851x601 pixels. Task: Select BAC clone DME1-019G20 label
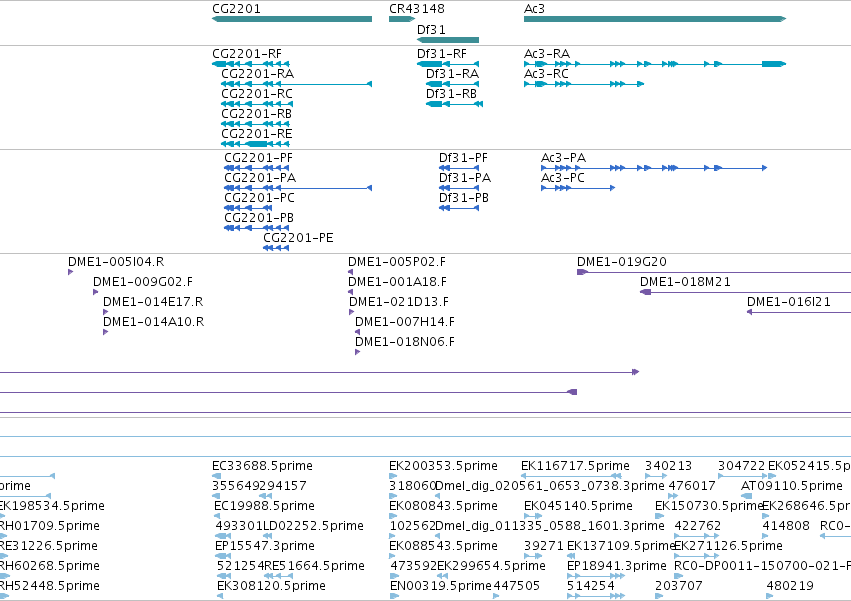[x=622, y=262]
